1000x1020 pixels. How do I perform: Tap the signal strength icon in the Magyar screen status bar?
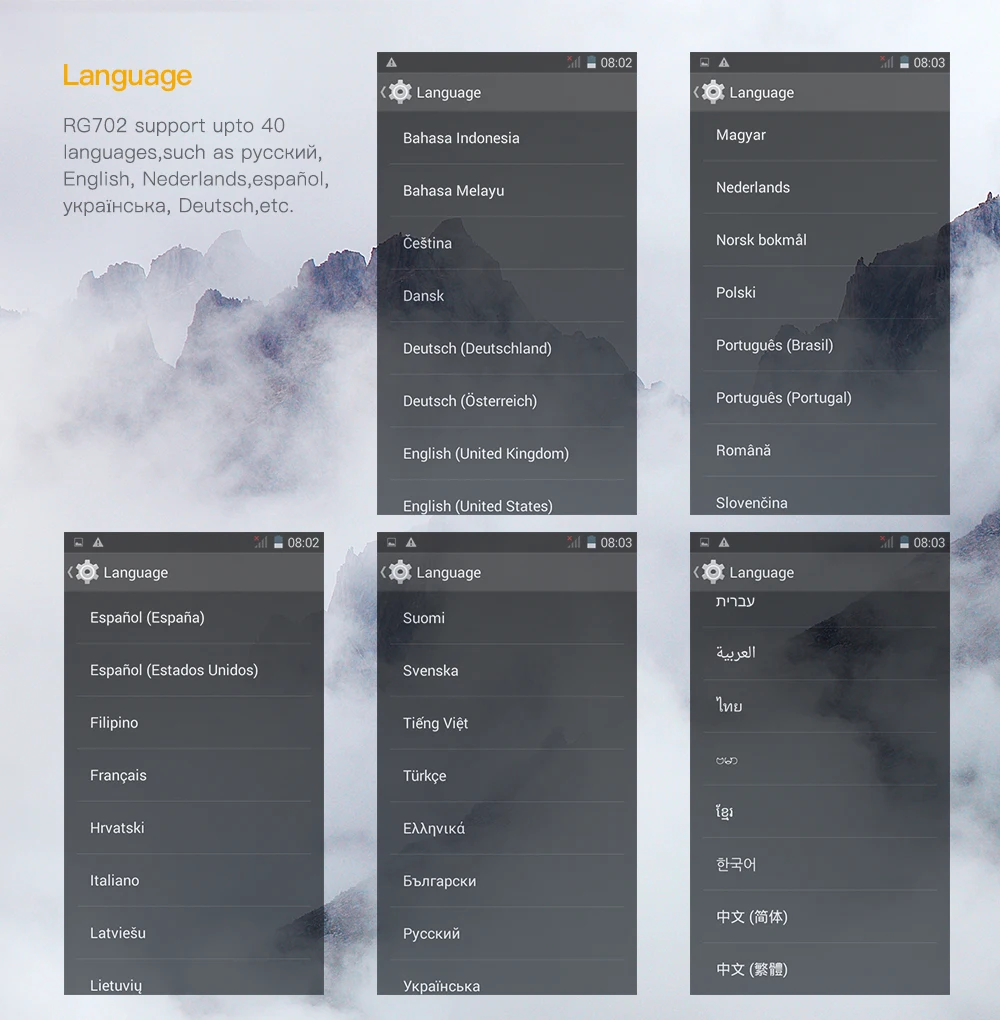coord(887,62)
